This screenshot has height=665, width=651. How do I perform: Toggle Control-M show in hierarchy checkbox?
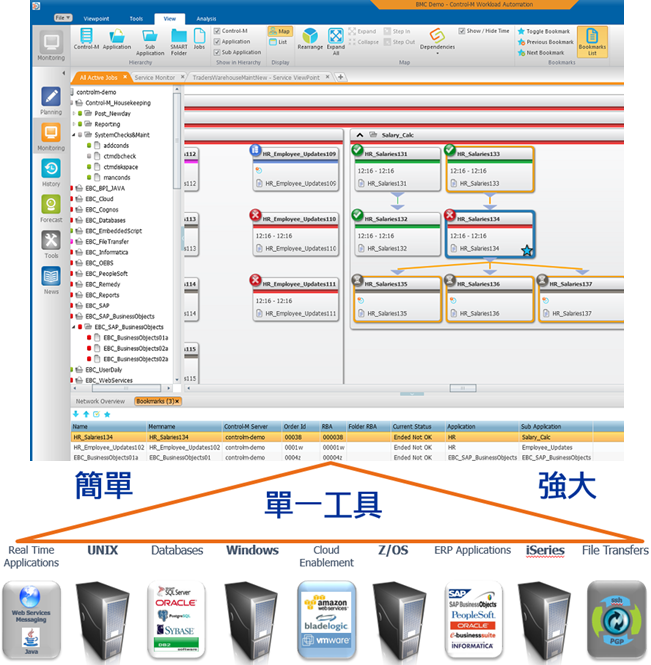tap(217, 31)
